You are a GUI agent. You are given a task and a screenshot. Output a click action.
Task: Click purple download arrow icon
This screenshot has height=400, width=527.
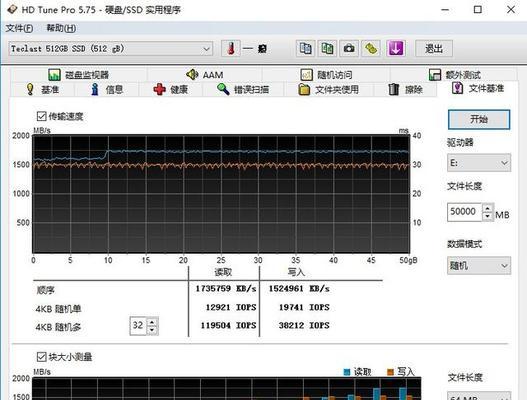coord(396,49)
